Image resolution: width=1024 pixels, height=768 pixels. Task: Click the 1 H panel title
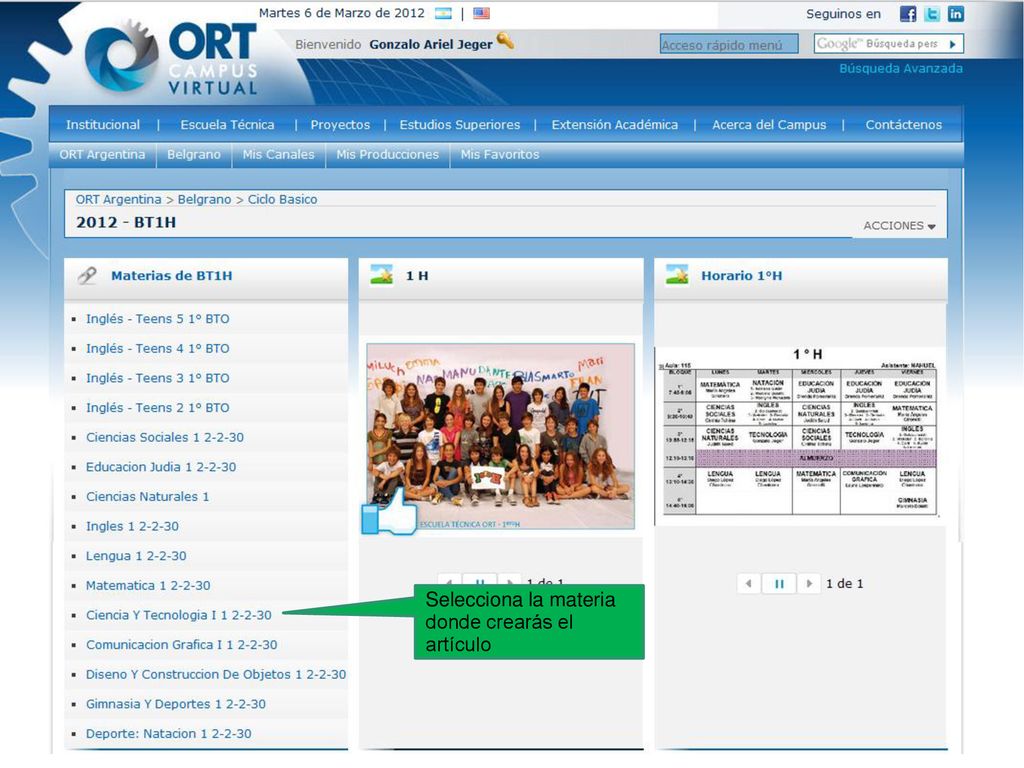point(417,276)
